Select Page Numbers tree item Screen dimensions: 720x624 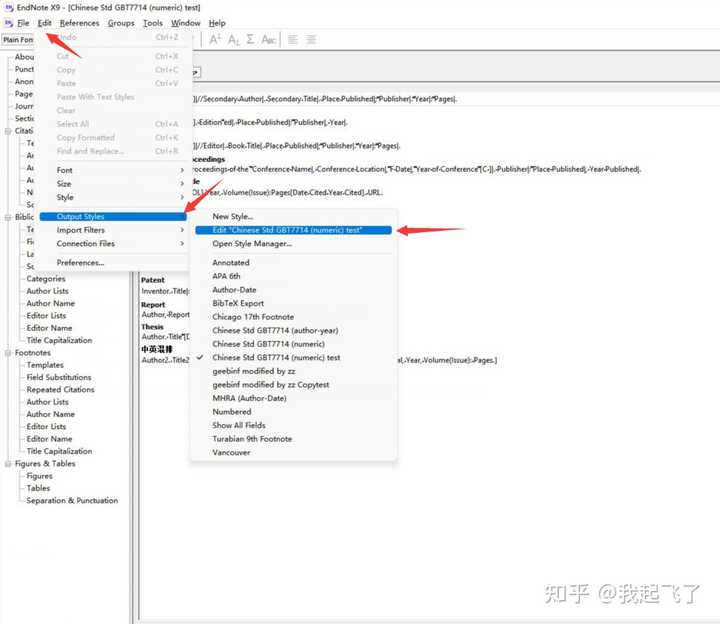[24, 94]
